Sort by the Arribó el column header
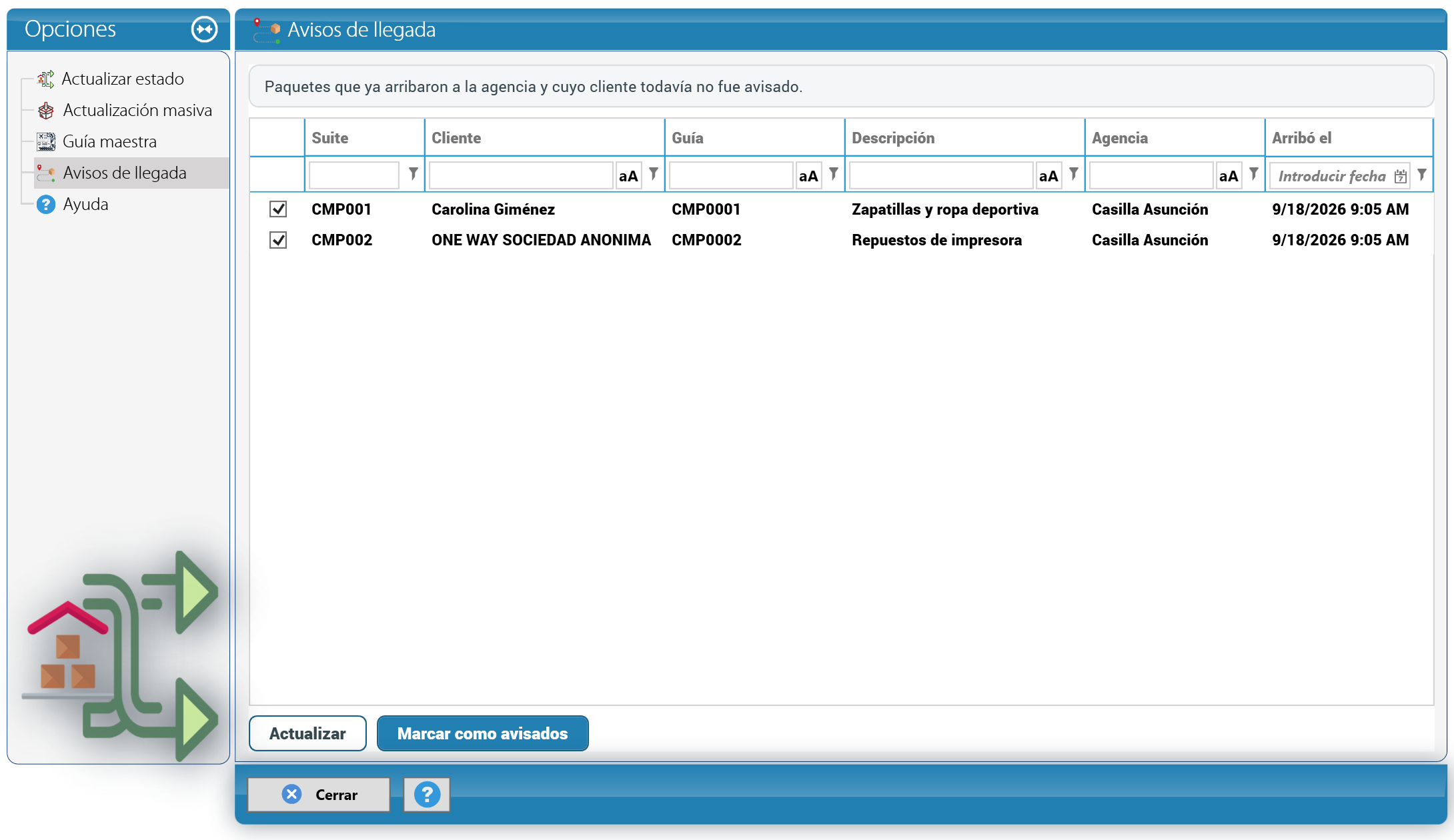 [x=1349, y=138]
